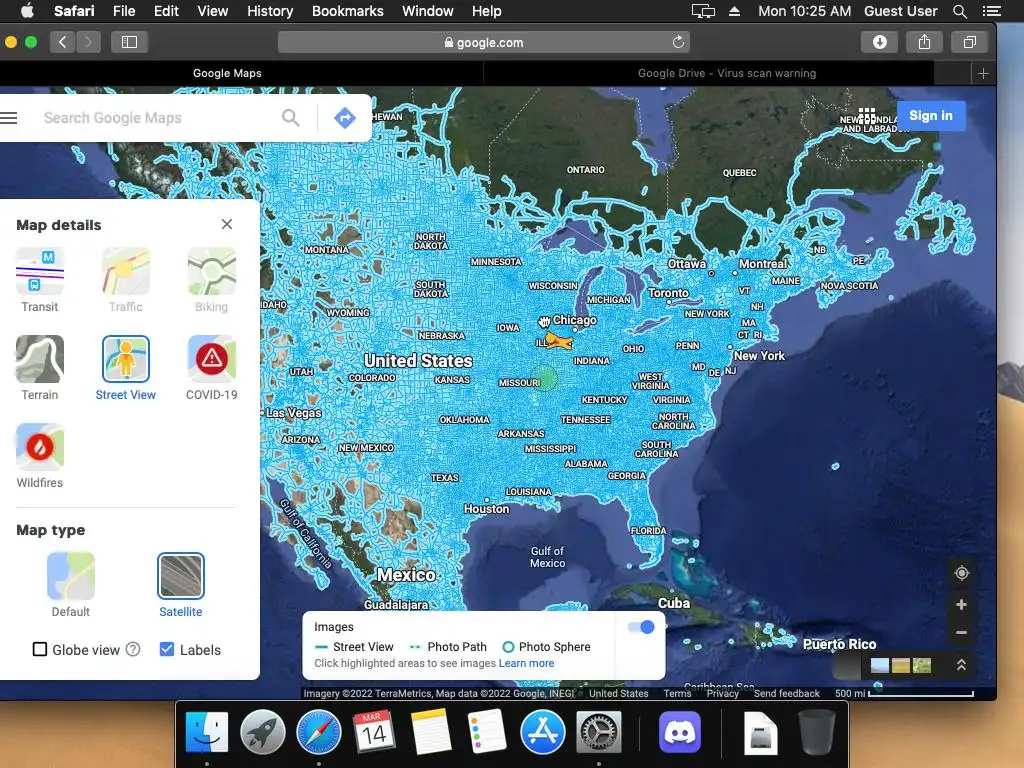Click the United States footer link
1024x768 pixels.
(x=618, y=694)
